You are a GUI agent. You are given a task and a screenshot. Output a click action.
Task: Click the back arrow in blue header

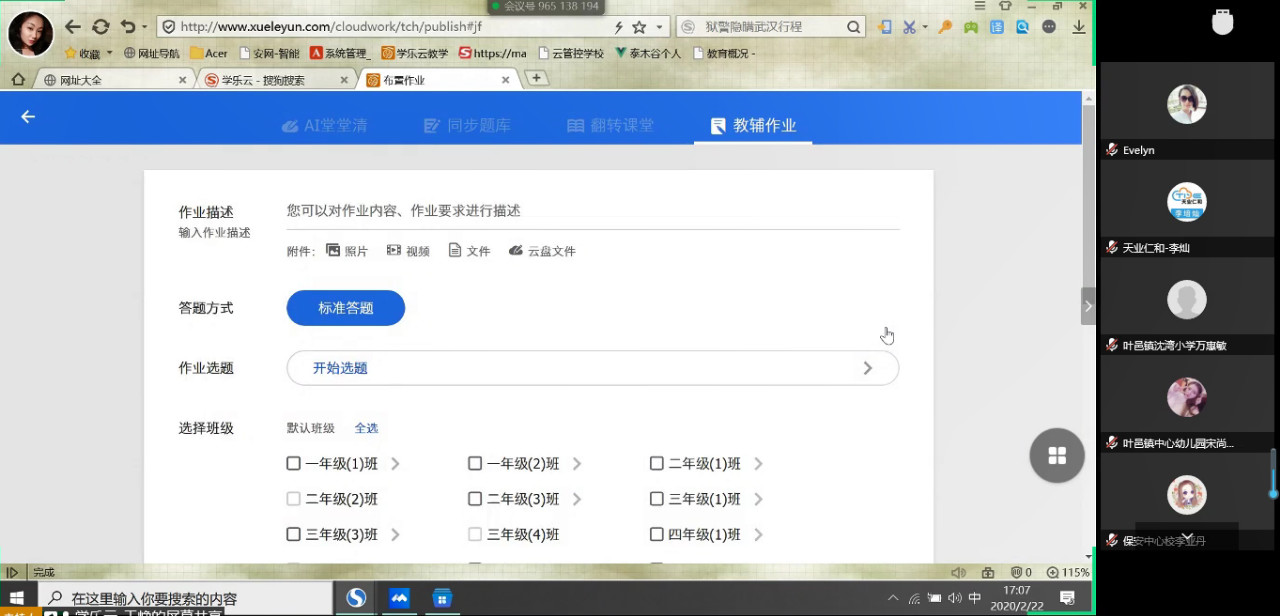click(x=28, y=117)
